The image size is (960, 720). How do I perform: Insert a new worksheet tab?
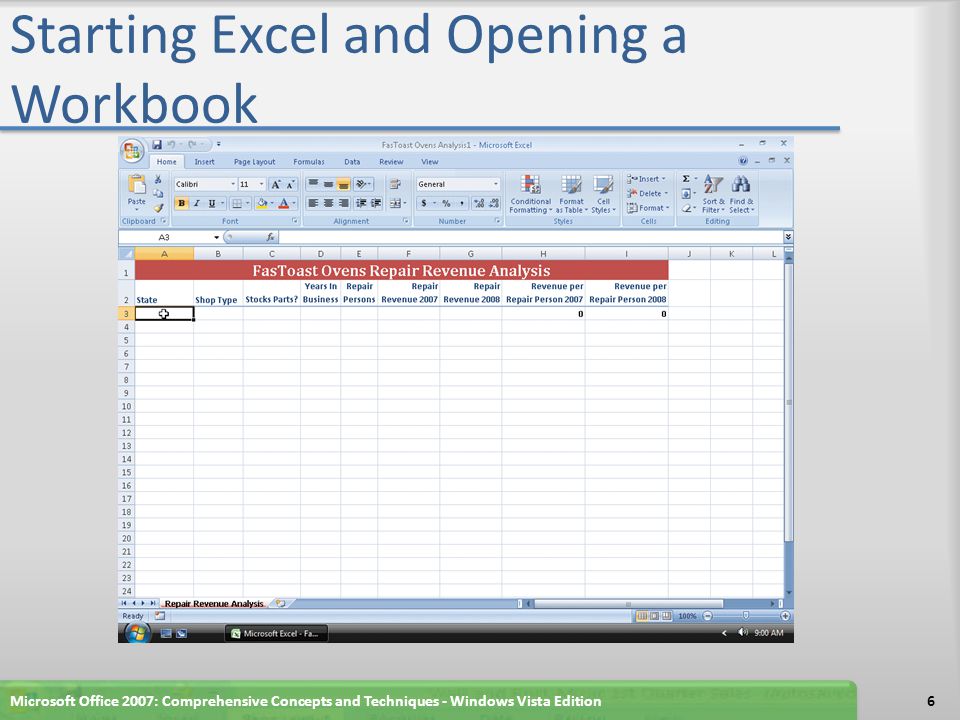tap(280, 604)
